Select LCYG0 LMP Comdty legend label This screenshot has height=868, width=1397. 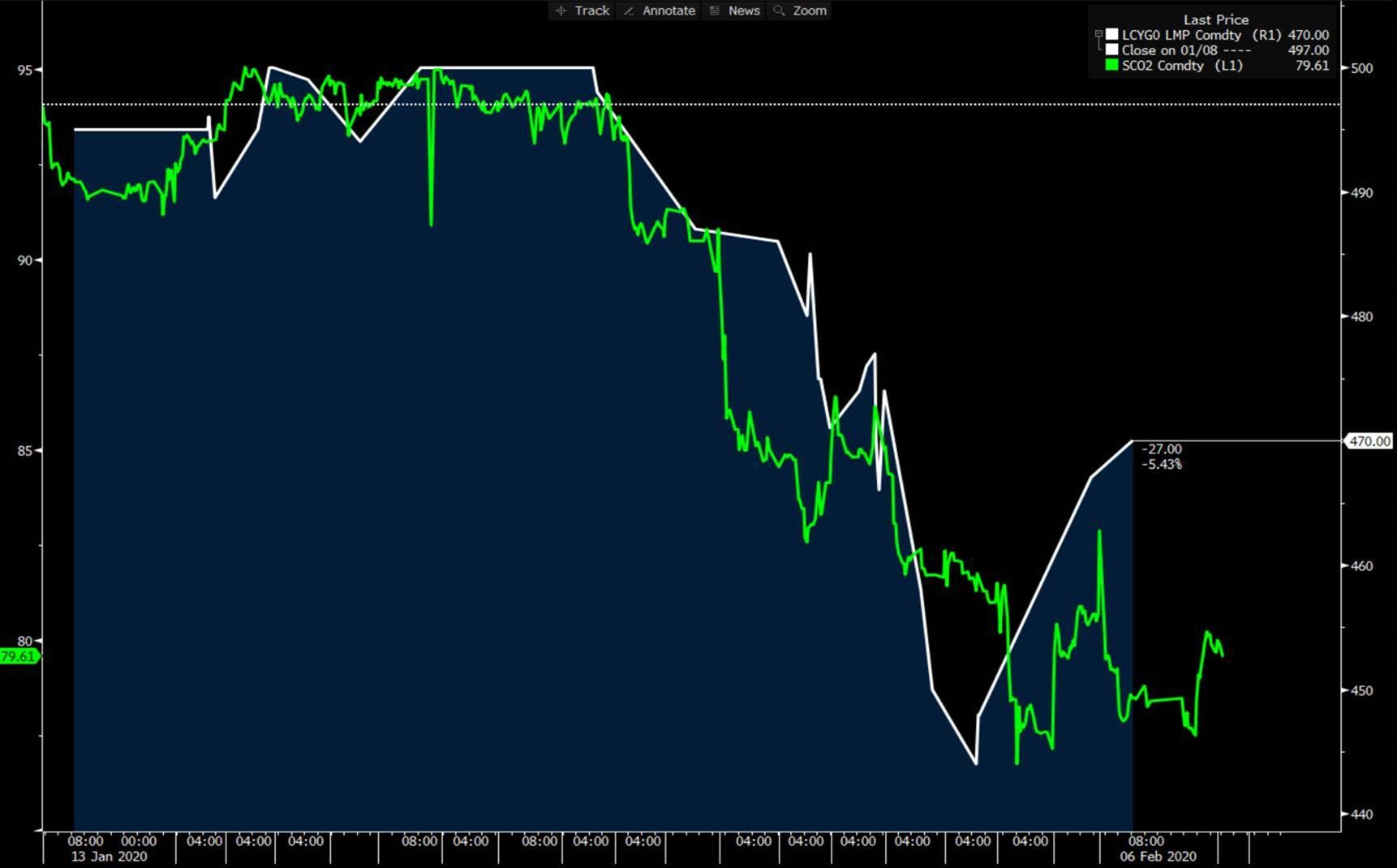pos(1181,35)
